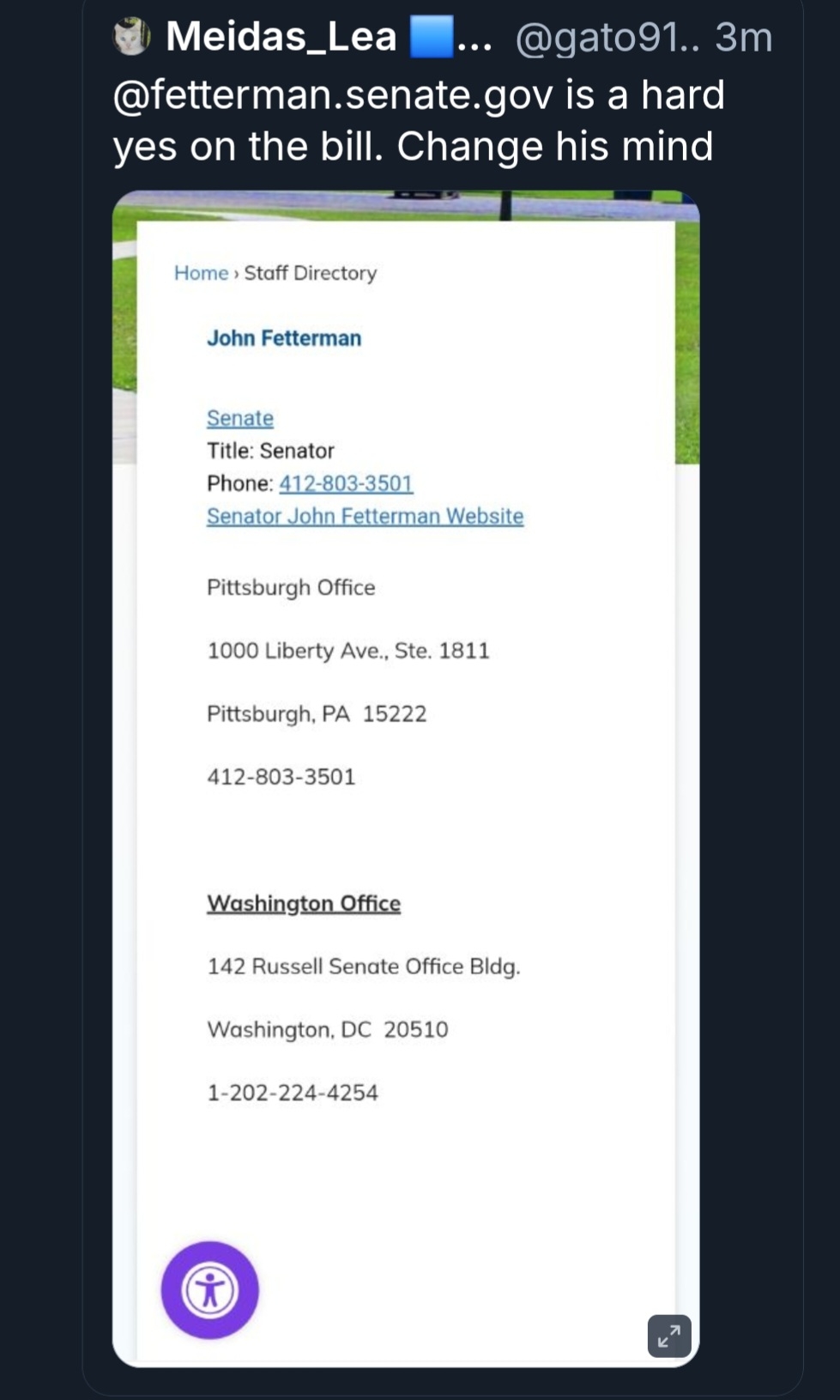Tap the blue square emoji in display name
Image resolution: width=840 pixels, height=1400 pixels.
(x=431, y=37)
